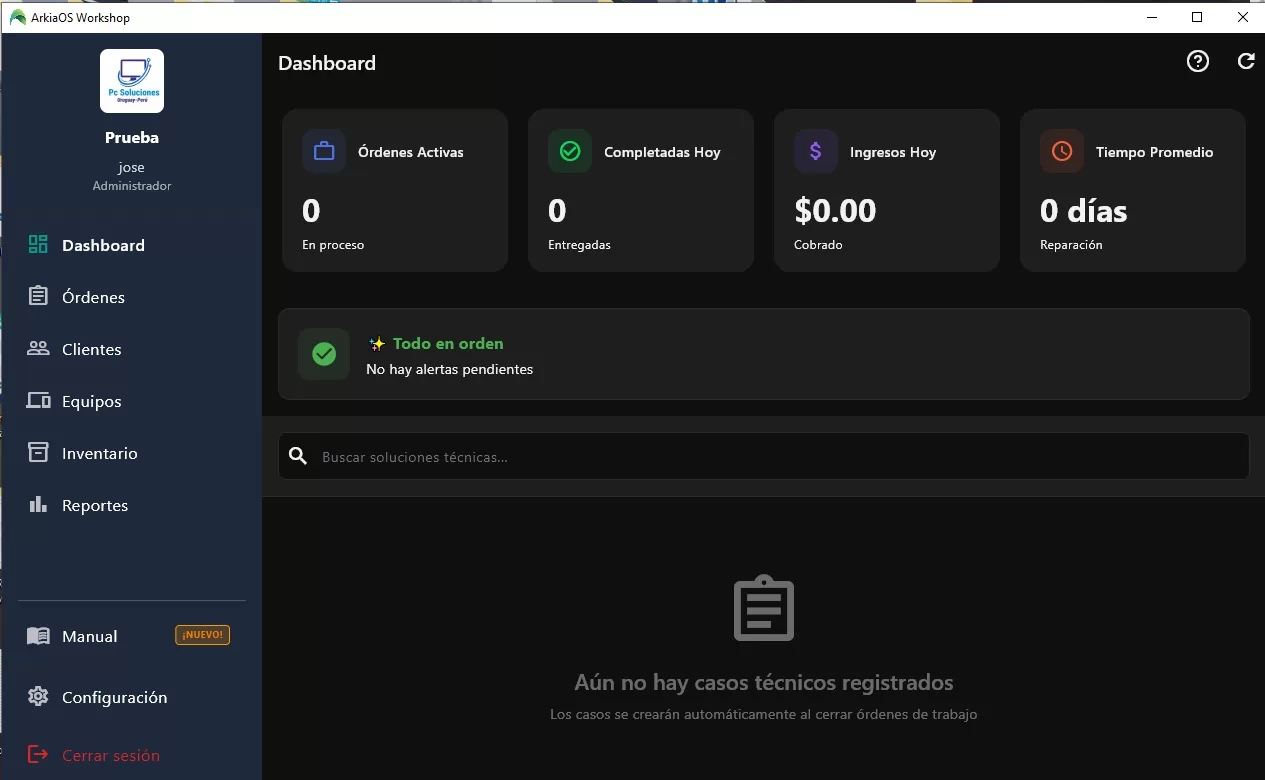Click the Entregadas label

[x=579, y=245]
